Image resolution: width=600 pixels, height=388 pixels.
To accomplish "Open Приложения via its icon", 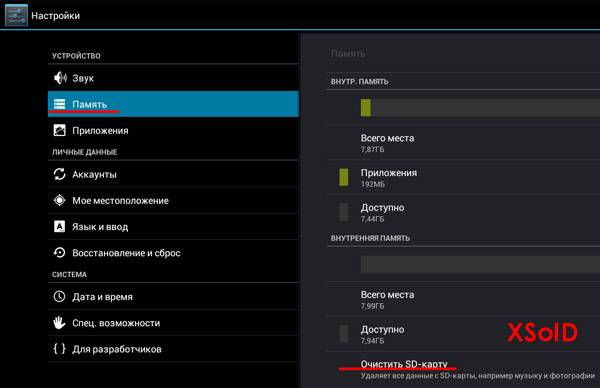I will tap(59, 130).
